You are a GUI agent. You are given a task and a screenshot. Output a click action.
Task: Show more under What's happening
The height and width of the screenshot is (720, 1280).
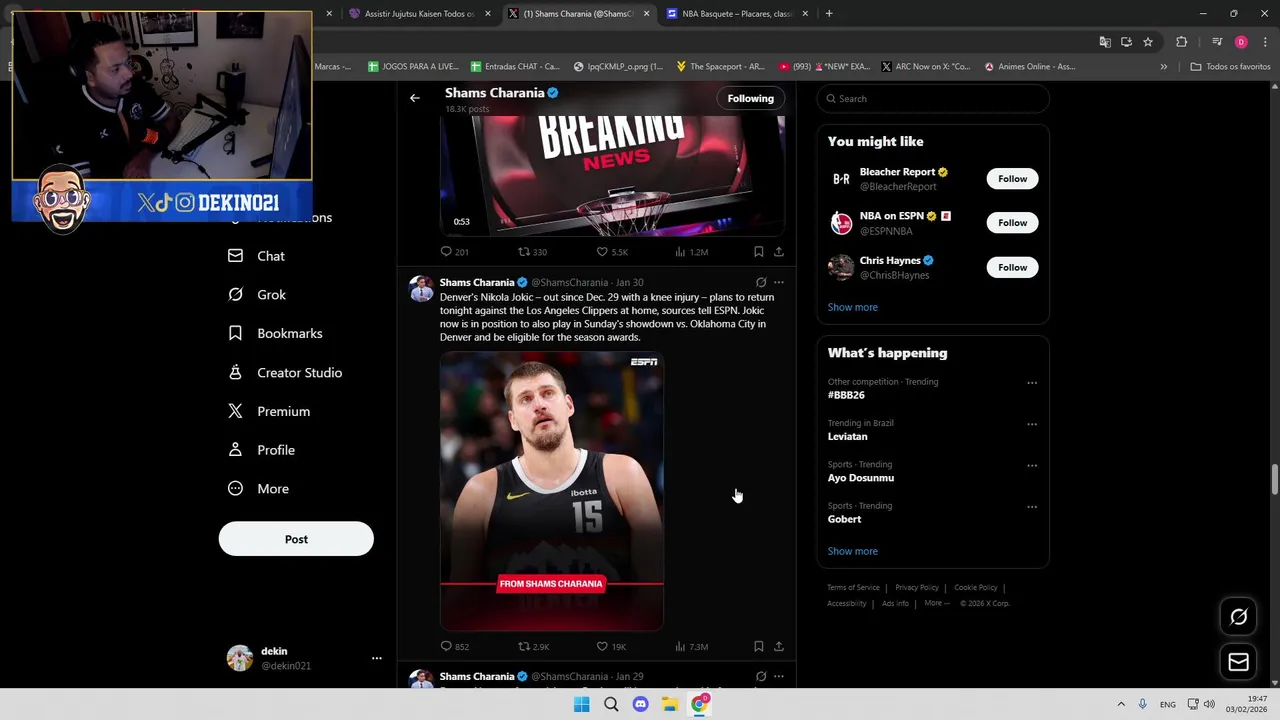point(852,551)
